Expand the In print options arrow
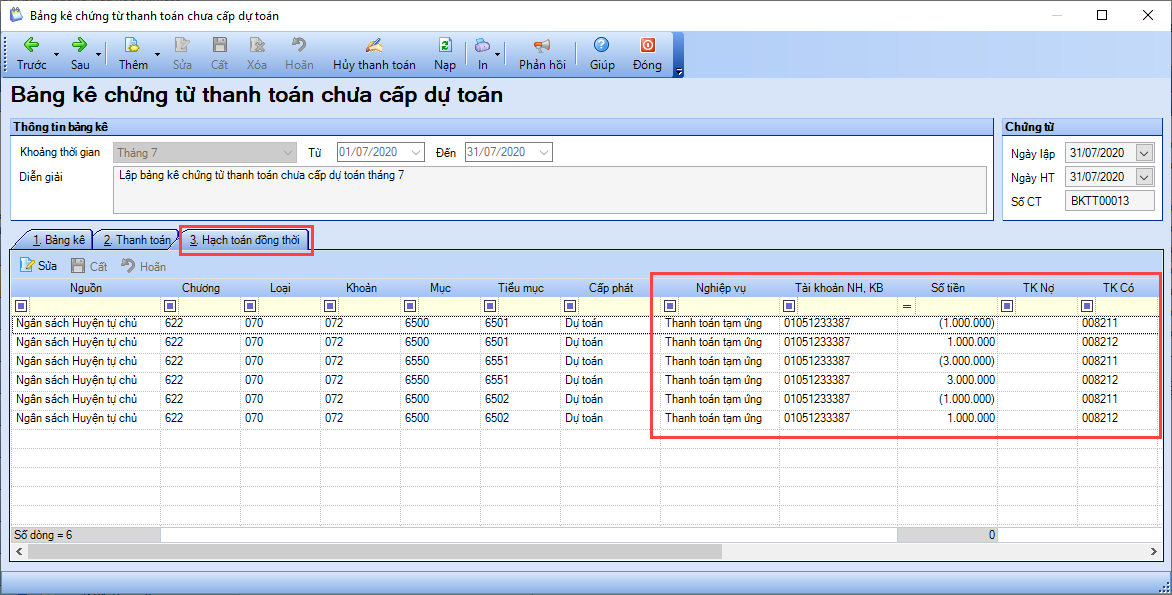The height and width of the screenshot is (595, 1172). (498, 54)
